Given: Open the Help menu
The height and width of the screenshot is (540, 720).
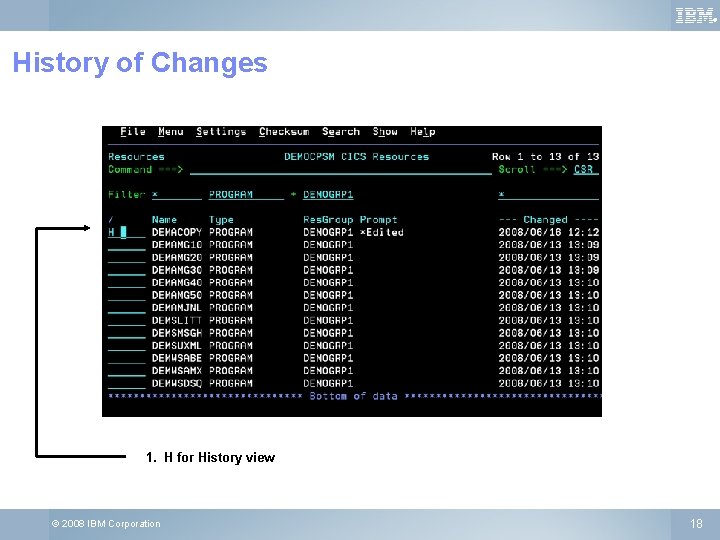Looking at the screenshot, I should tap(422, 132).
